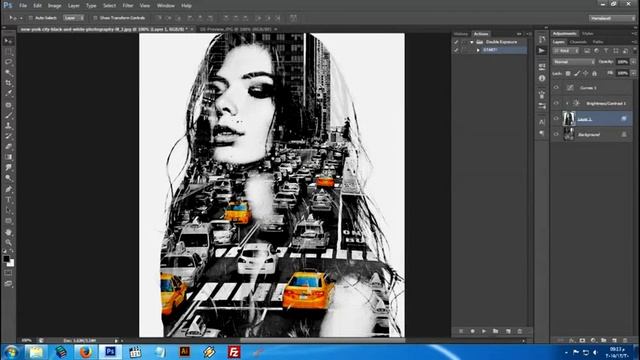The height and width of the screenshot is (360, 640).
Task: Open Firefox from the taskbar
Action: [x=85, y=352]
